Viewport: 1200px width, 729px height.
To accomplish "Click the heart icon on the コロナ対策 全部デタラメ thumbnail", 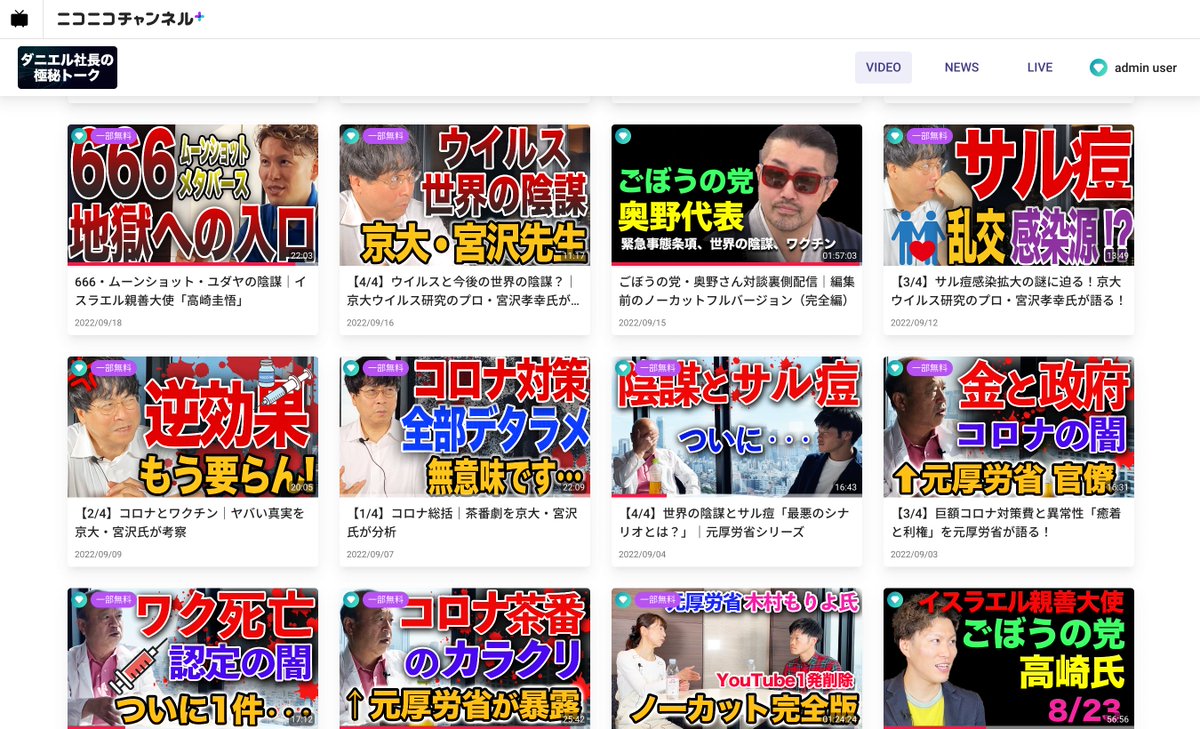I will [x=351, y=368].
